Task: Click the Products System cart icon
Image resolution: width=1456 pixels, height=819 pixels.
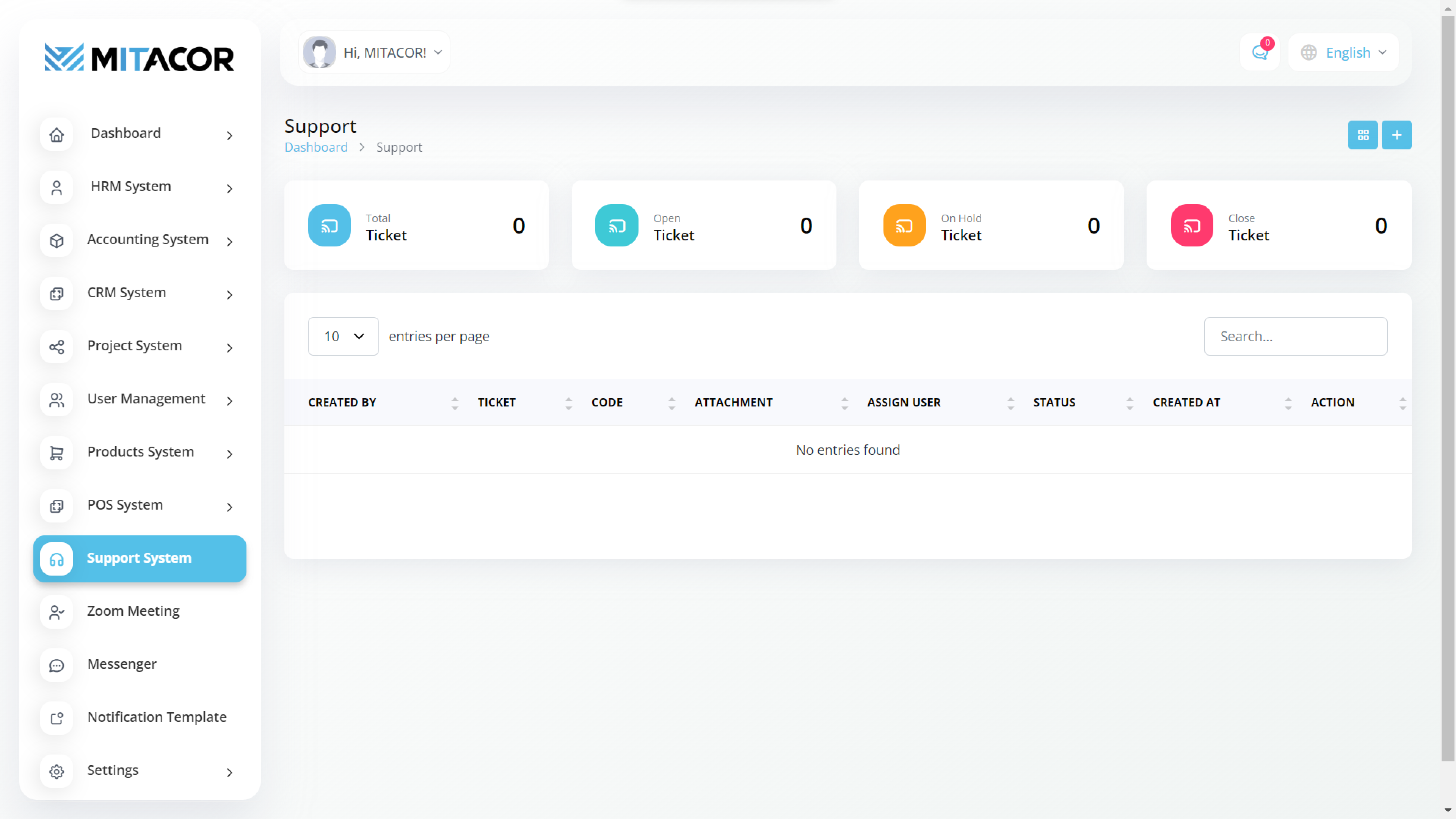Action: 56,453
